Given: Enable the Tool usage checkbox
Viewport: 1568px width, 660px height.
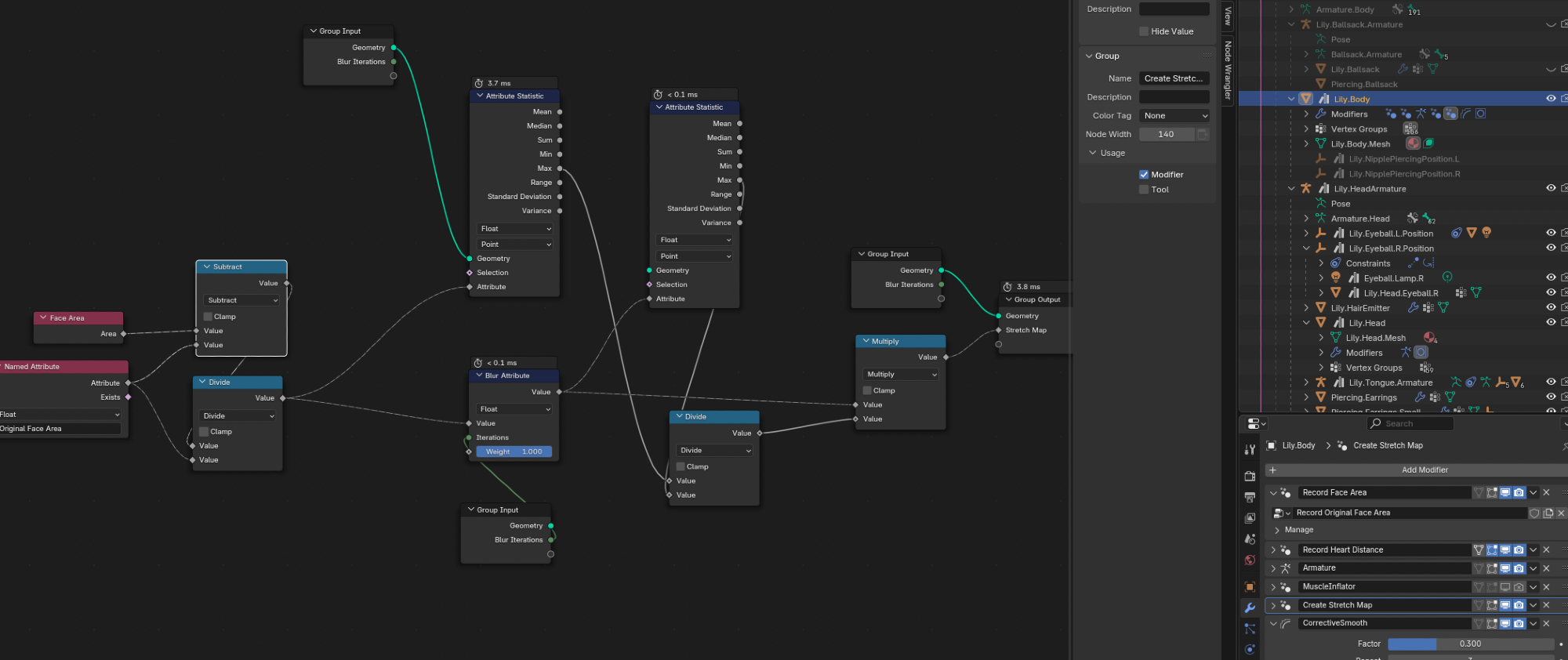Looking at the screenshot, I should pos(1144,190).
